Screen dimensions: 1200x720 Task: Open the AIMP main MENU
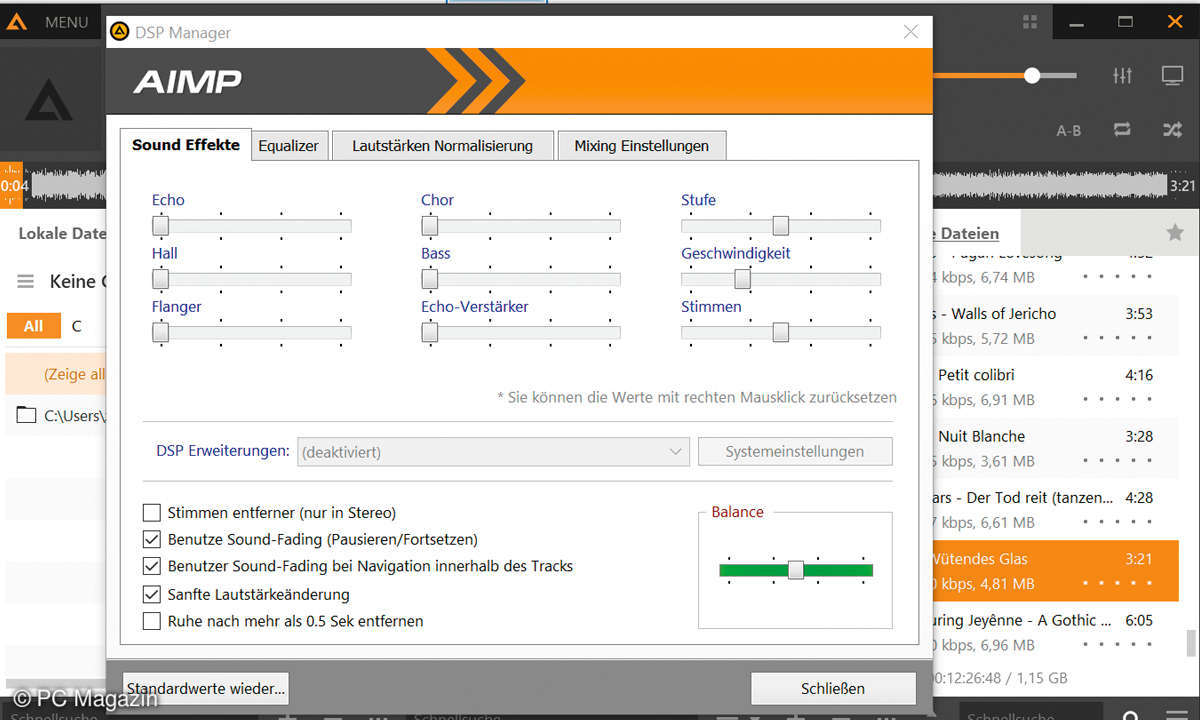(x=67, y=22)
